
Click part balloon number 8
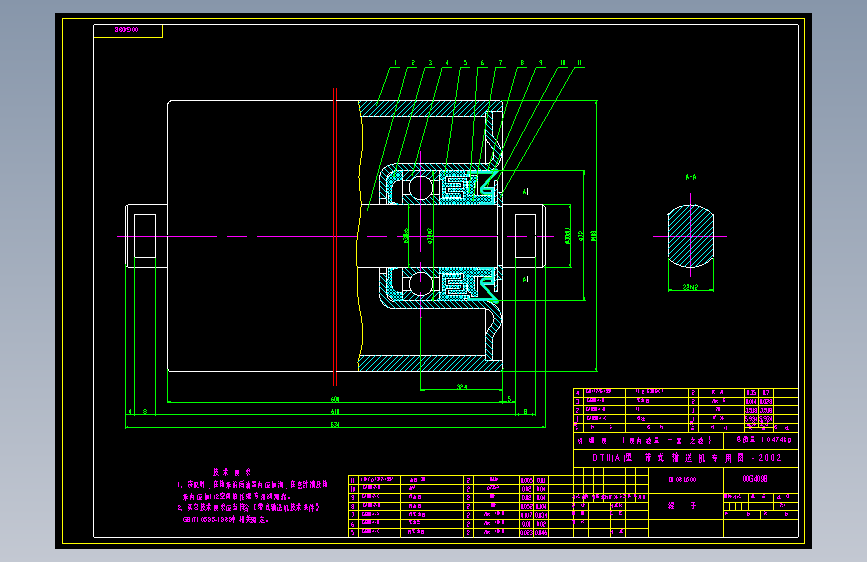(x=522, y=63)
